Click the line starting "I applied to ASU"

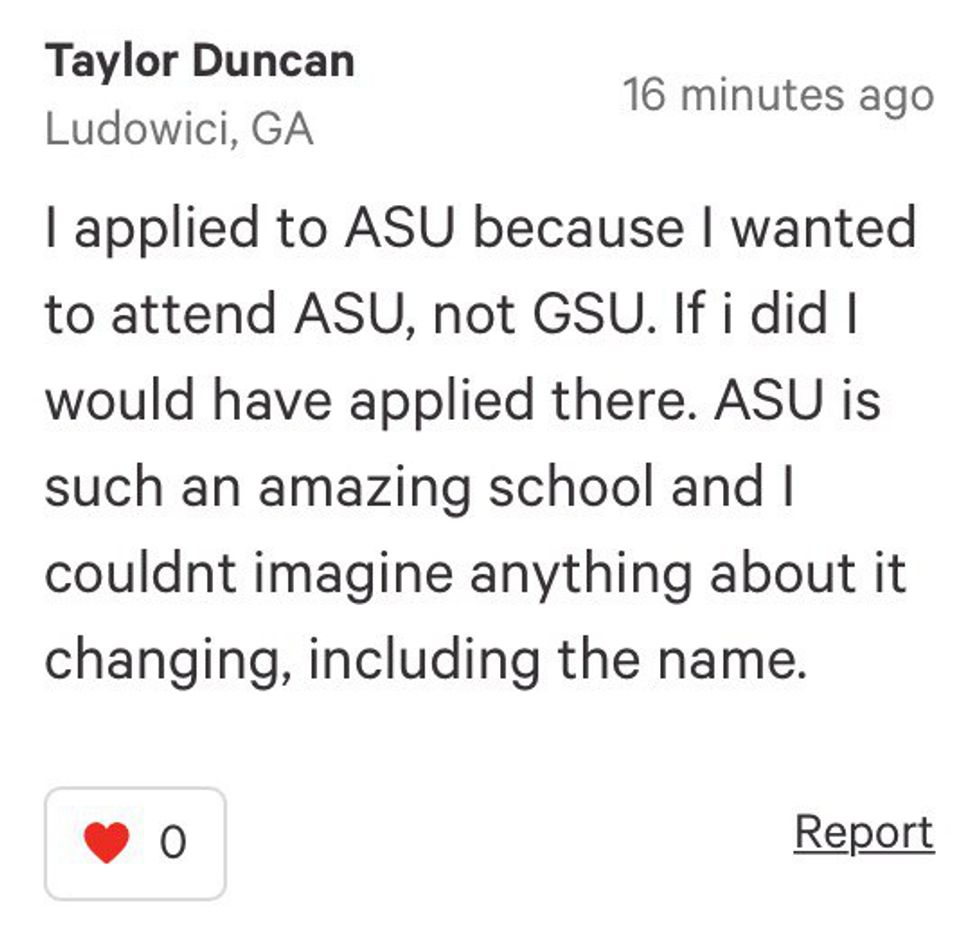[479, 229]
